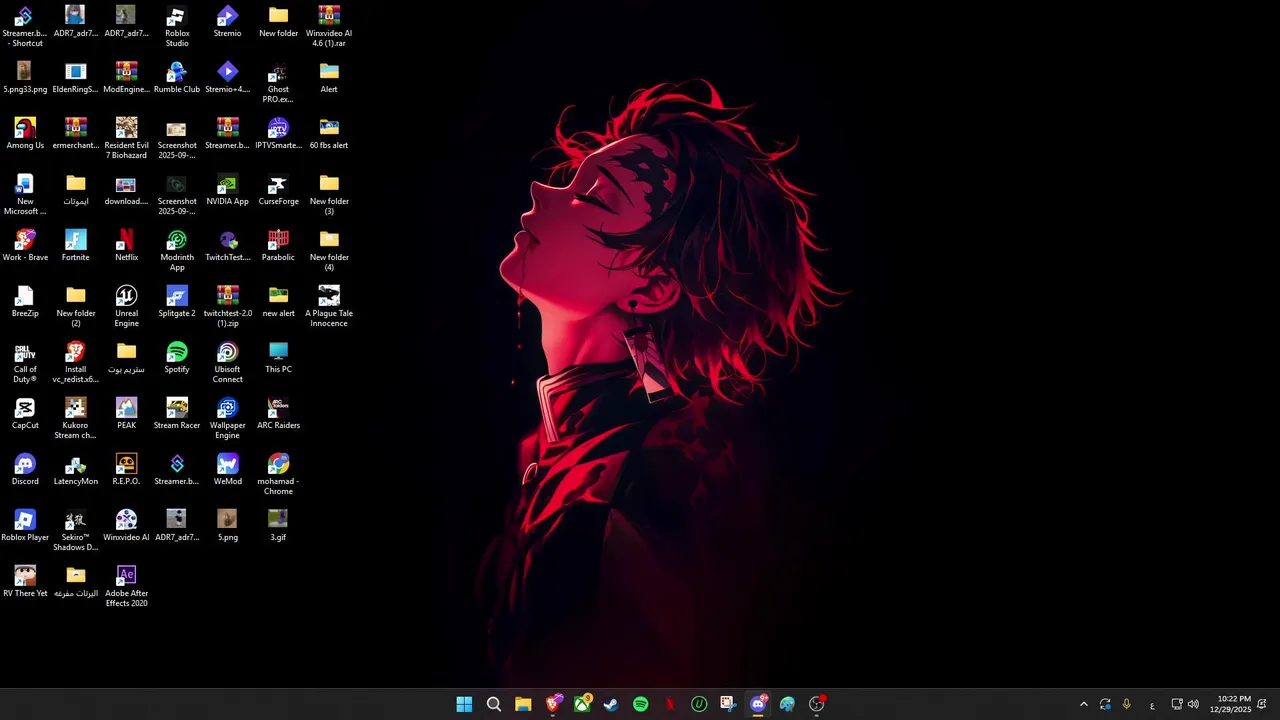Open Steam from the taskbar
Viewport: 1280px width, 720px height.
611,704
